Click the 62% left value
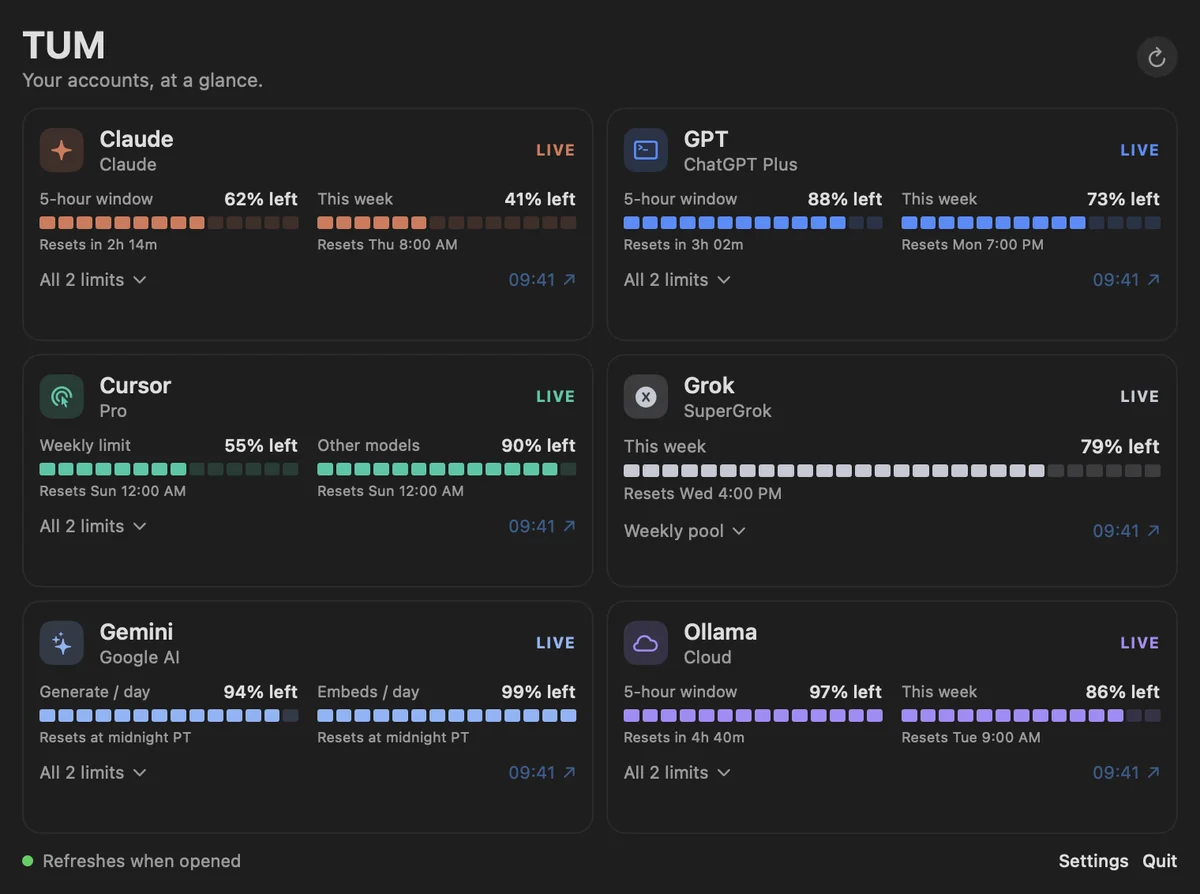 pyautogui.click(x=261, y=199)
